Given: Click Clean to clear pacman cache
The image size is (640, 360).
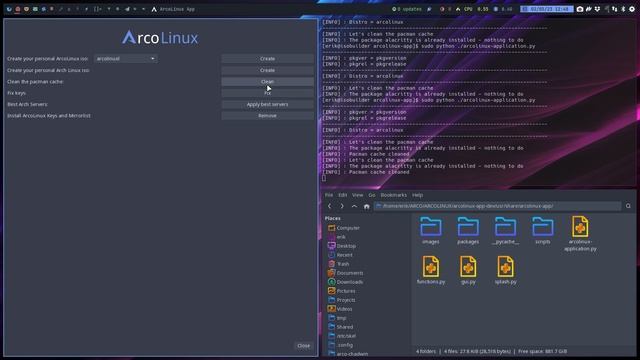Looking at the screenshot, I should click(x=267, y=82).
